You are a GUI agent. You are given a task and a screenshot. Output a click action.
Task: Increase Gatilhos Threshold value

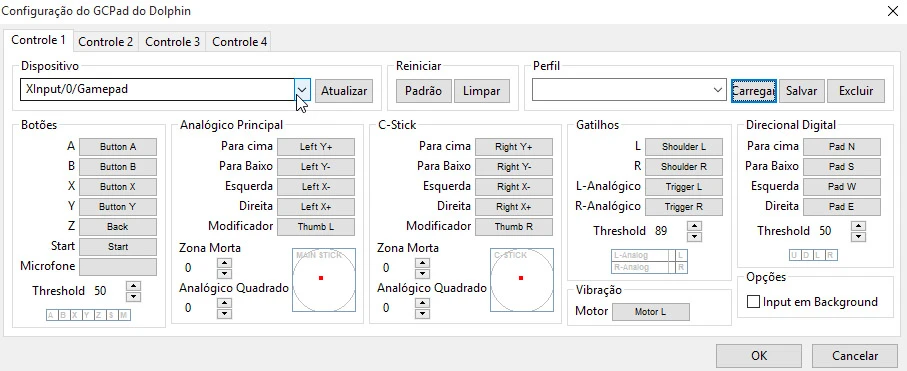click(x=695, y=226)
